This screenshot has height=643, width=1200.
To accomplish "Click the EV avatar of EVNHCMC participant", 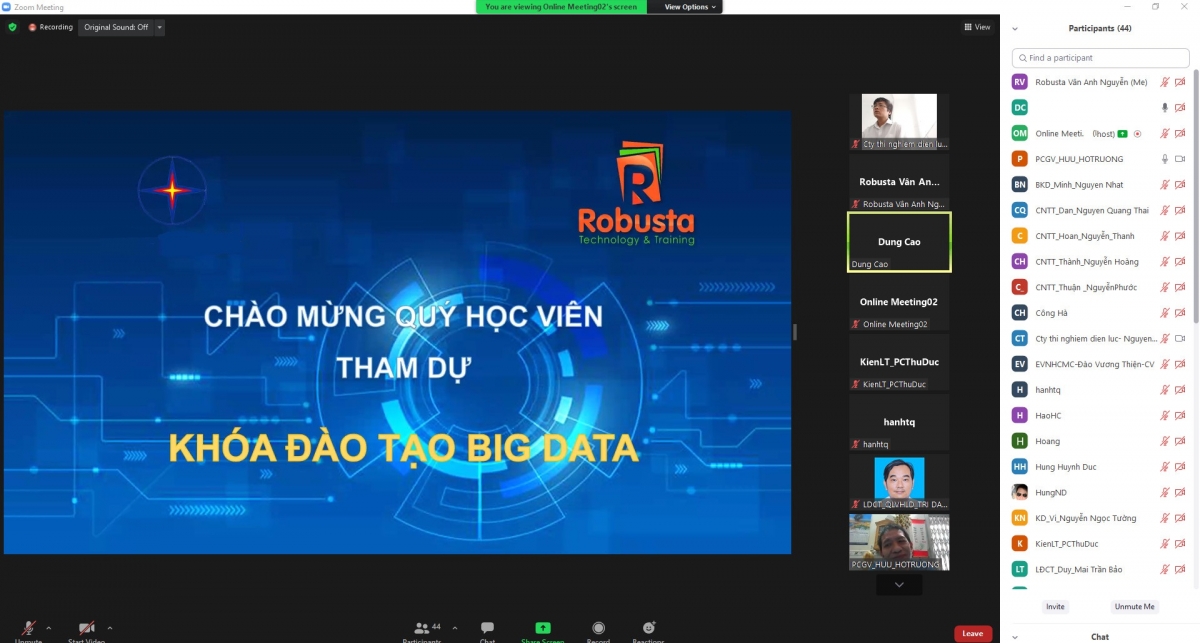I will 1020,364.
